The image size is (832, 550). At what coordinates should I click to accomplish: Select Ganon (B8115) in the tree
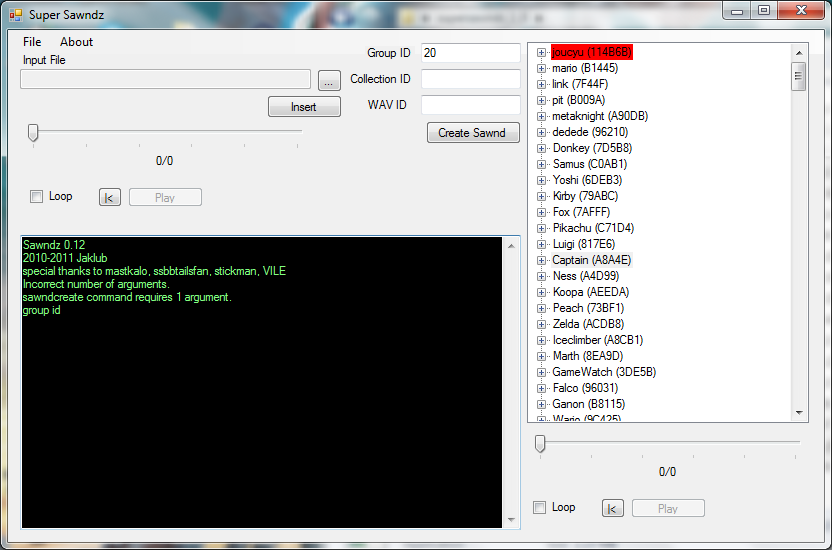click(x=588, y=404)
